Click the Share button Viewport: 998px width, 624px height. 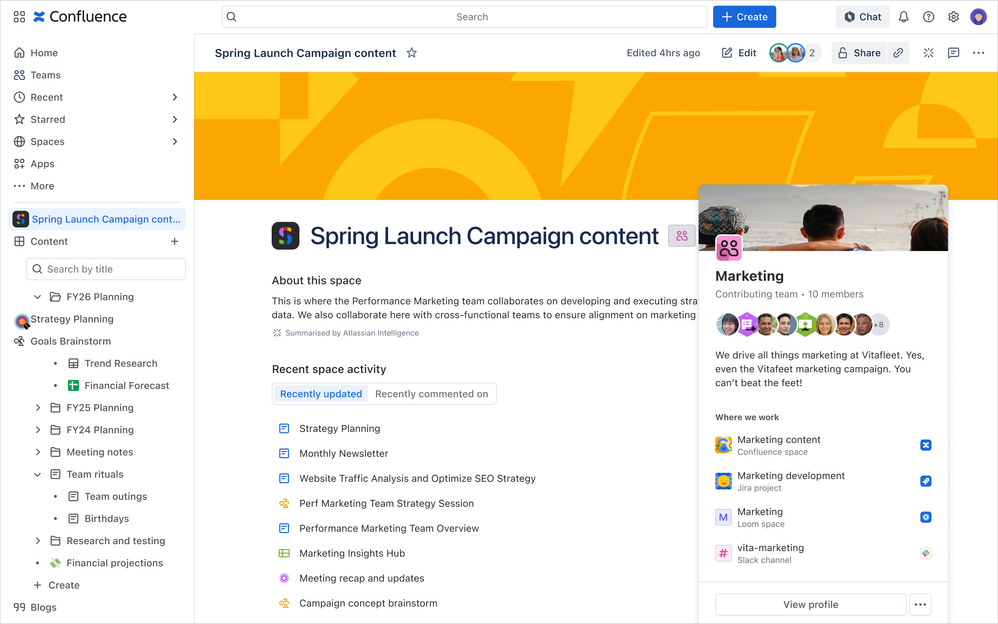click(x=859, y=53)
